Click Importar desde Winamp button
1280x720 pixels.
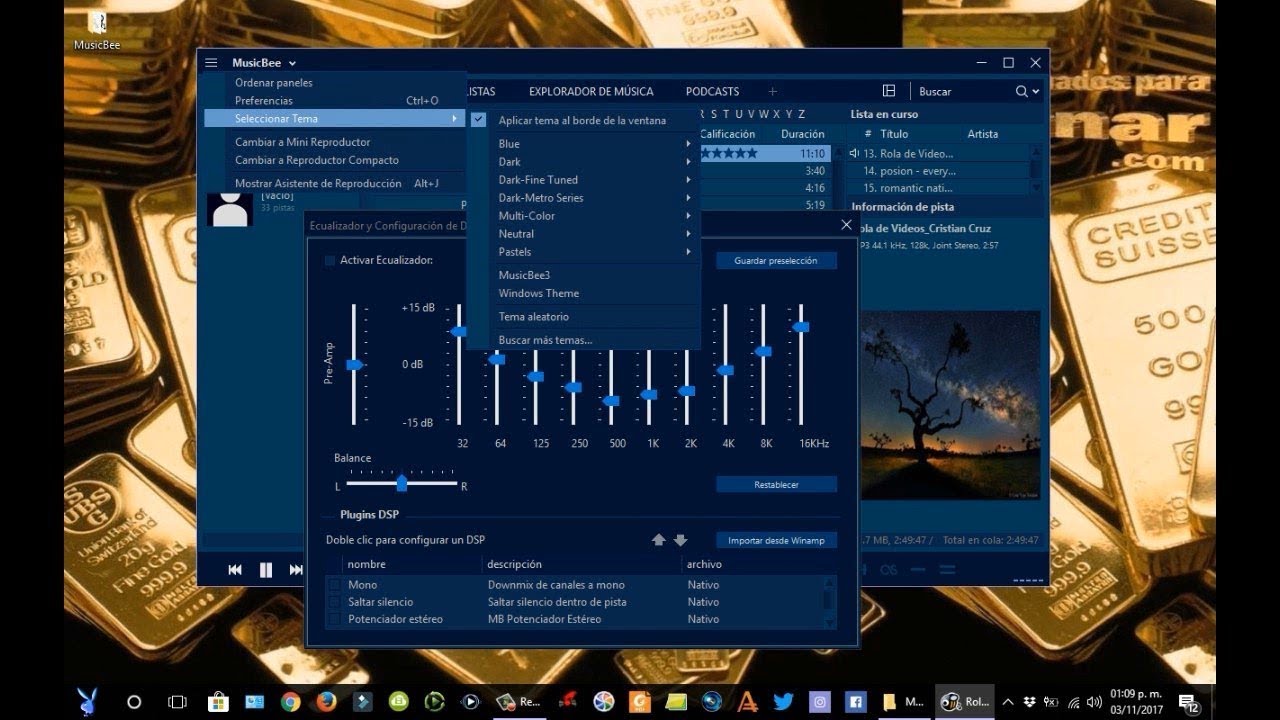click(x=776, y=540)
